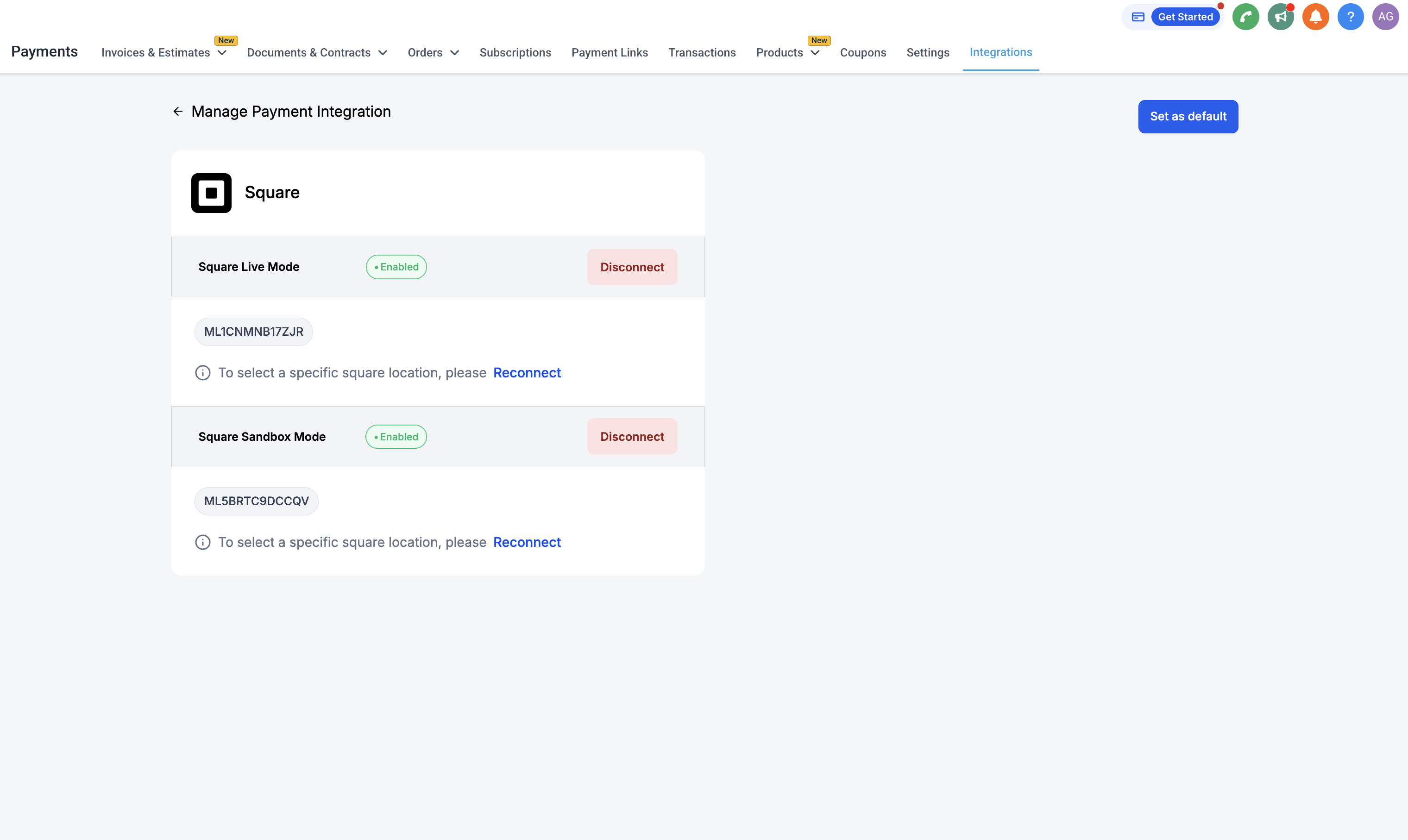Click the back arrow beside Manage Payment Integration
Image resolution: width=1408 pixels, height=840 pixels.
click(178, 112)
